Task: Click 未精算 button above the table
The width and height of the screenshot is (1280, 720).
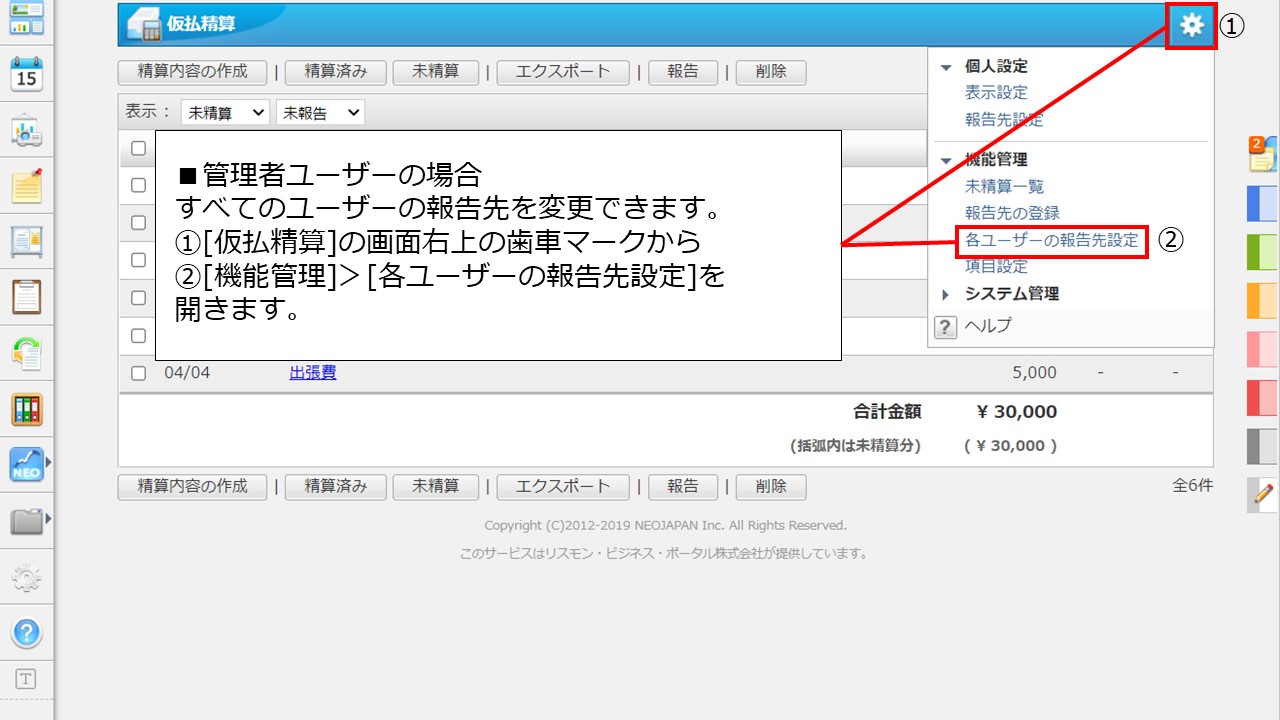Action: click(x=436, y=72)
